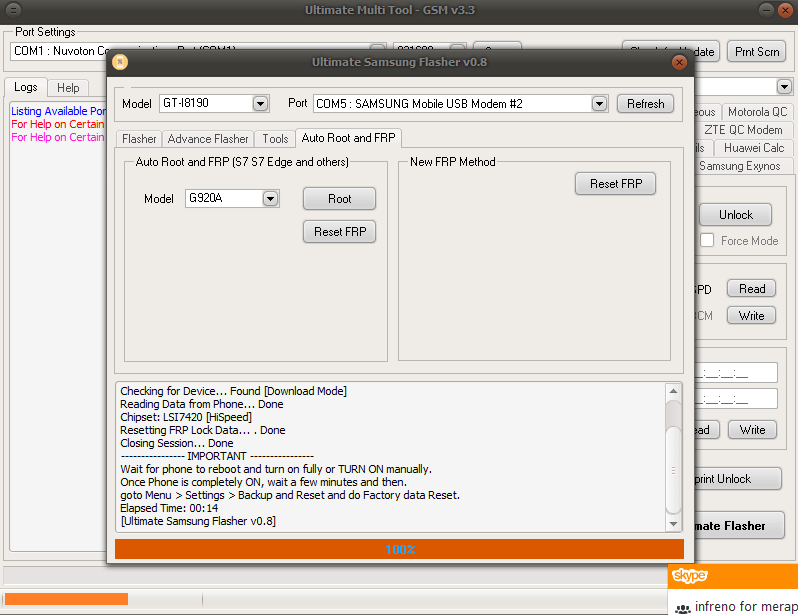
Task: Click the 'Resetting FRP Lock Data' log line
Action: pyautogui.click(x=203, y=430)
